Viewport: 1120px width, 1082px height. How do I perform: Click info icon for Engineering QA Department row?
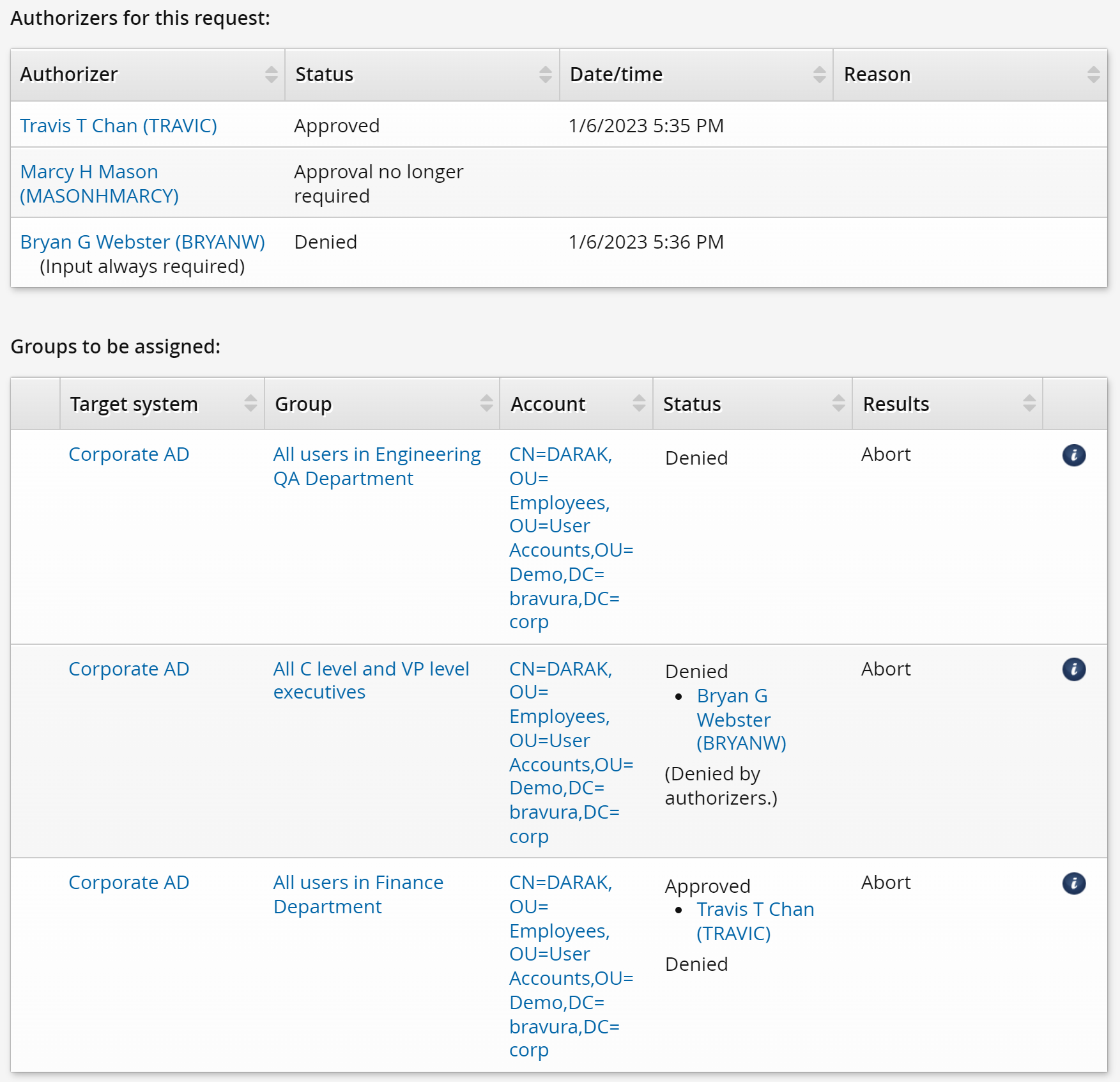[1073, 455]
